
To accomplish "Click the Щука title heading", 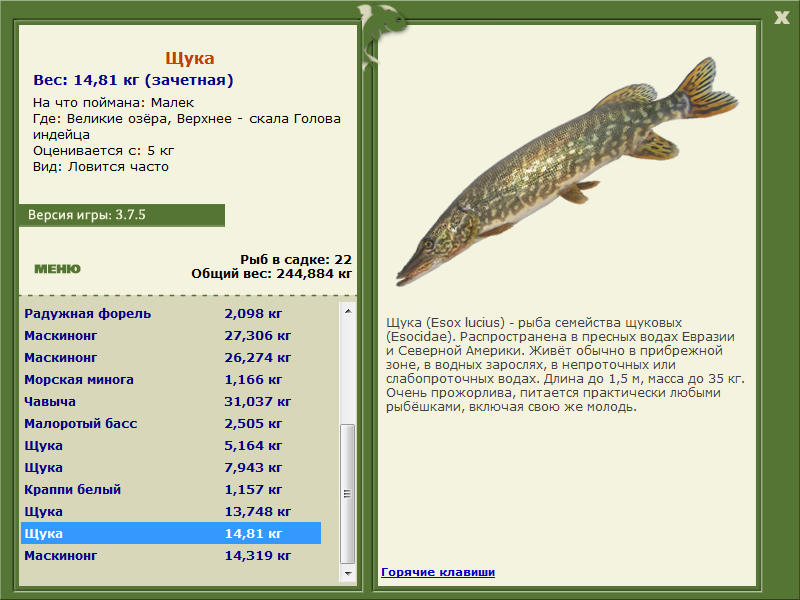I will click(189, 58).
